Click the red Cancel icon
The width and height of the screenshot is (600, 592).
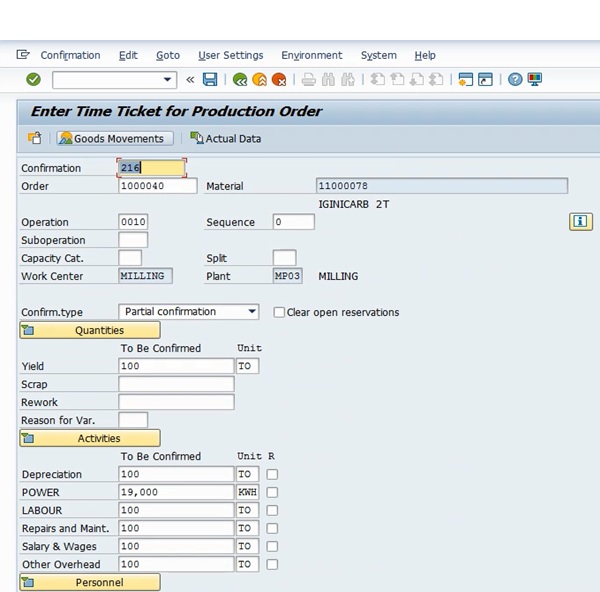pyautogui.click(x=279, y=80)
